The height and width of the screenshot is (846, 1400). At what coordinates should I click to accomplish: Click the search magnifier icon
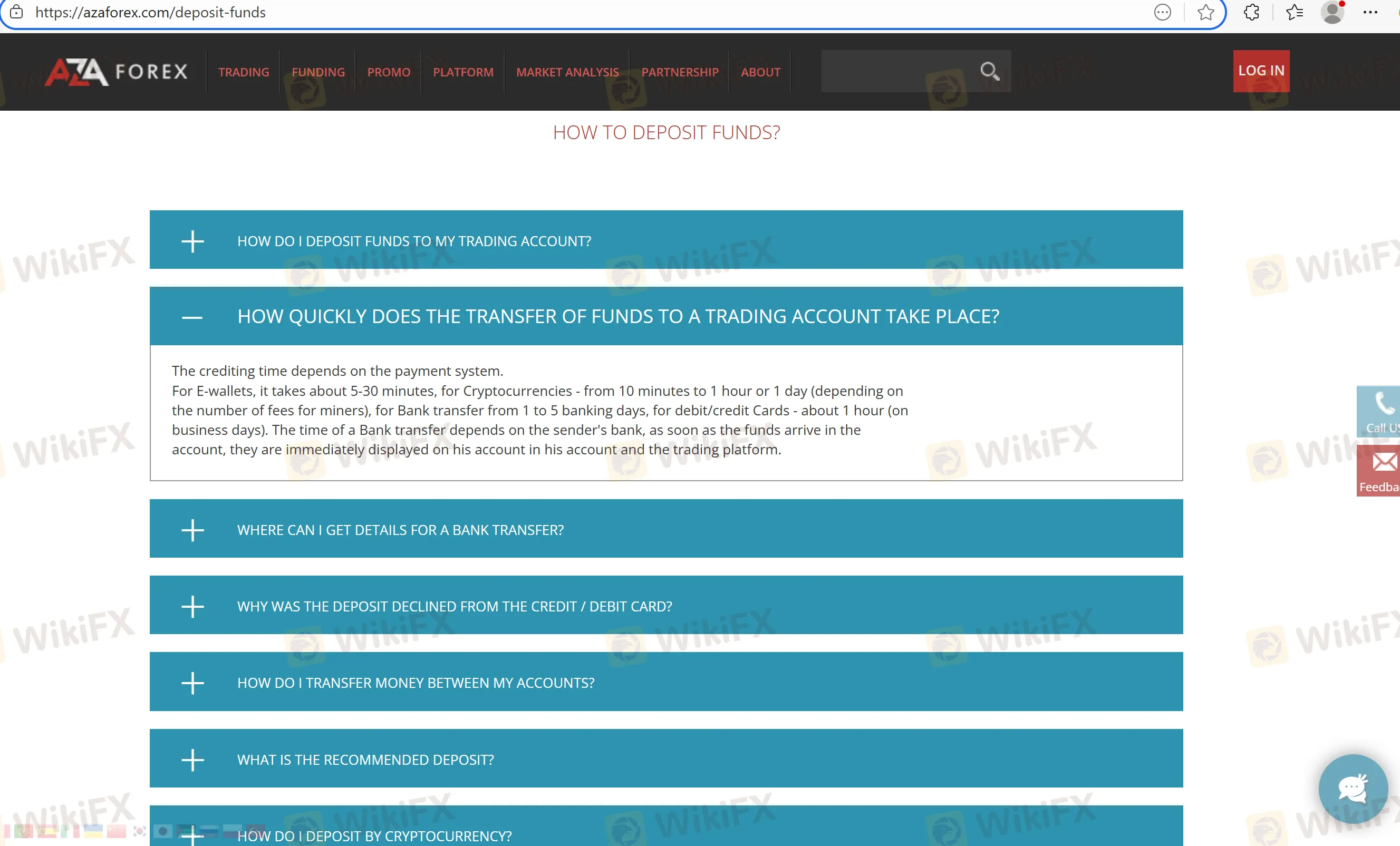click(989, 71)
